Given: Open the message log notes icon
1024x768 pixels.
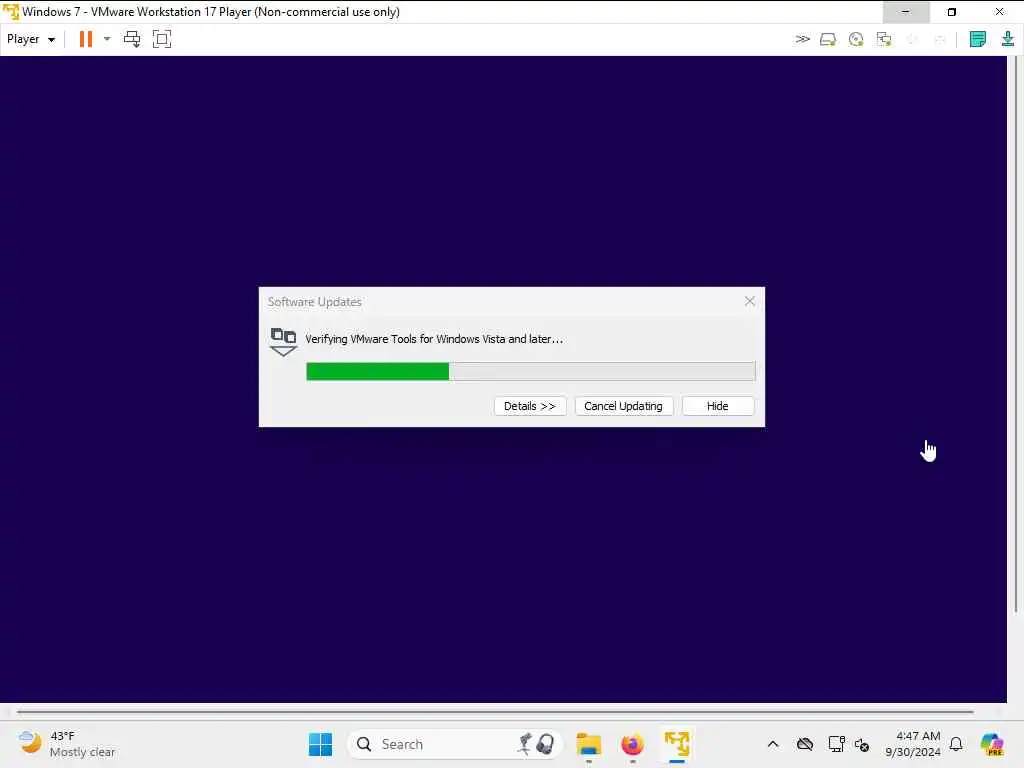Looking at the screenshot, I should point(978,39).
